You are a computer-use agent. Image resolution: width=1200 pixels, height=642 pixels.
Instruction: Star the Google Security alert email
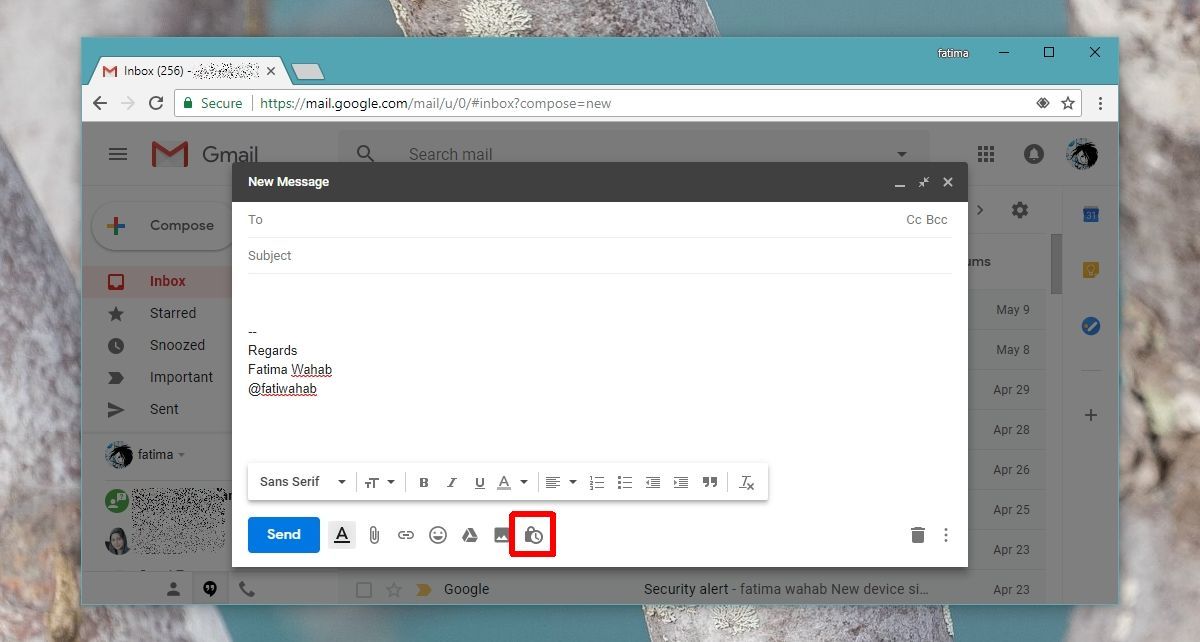coord(394,590)
